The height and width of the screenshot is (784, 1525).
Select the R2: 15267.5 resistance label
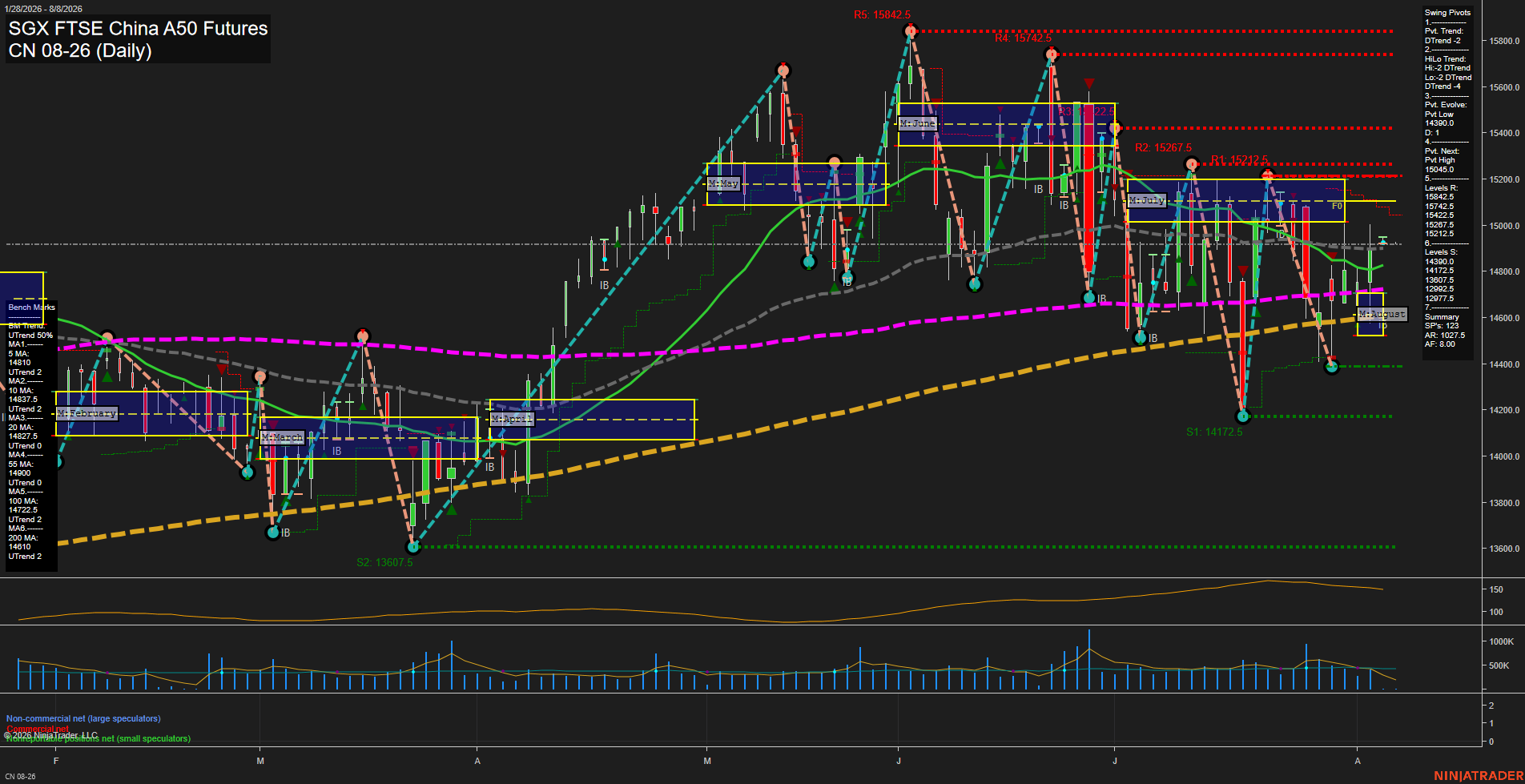1163,147
